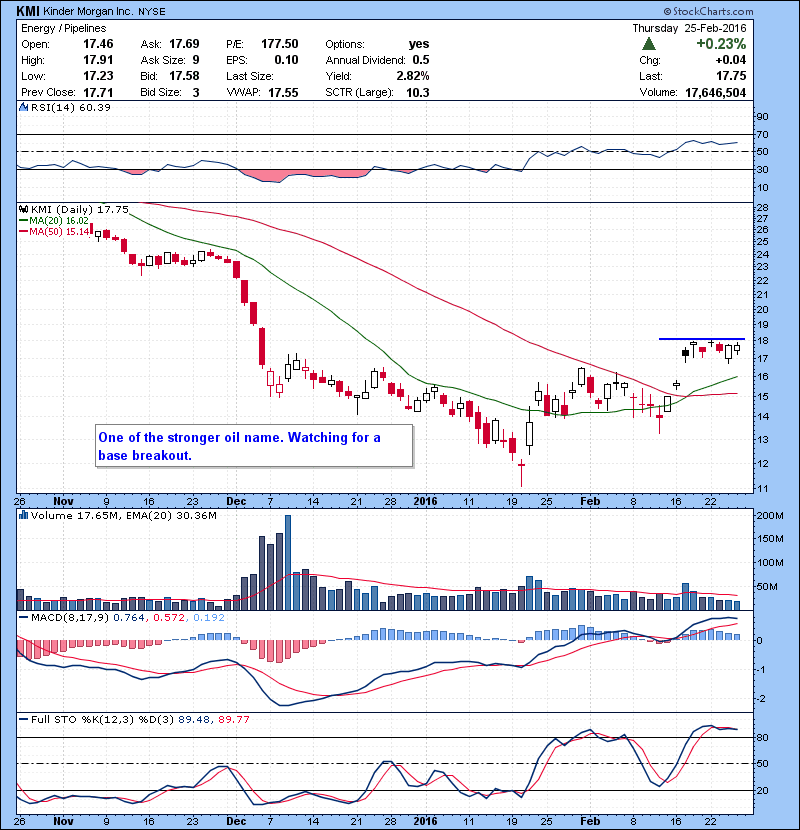Image resolution: width=800 pixels, height=830 pixels.
Task: Click the KMI ticker symbol in the header
Action: 28,11
